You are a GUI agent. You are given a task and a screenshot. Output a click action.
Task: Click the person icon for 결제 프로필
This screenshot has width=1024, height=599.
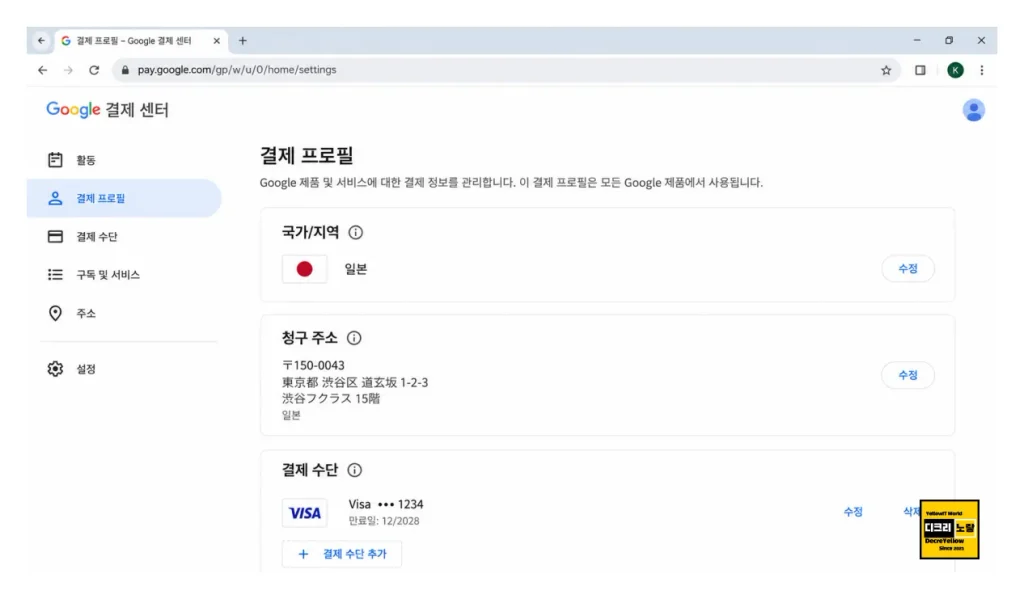coord(56,198)
